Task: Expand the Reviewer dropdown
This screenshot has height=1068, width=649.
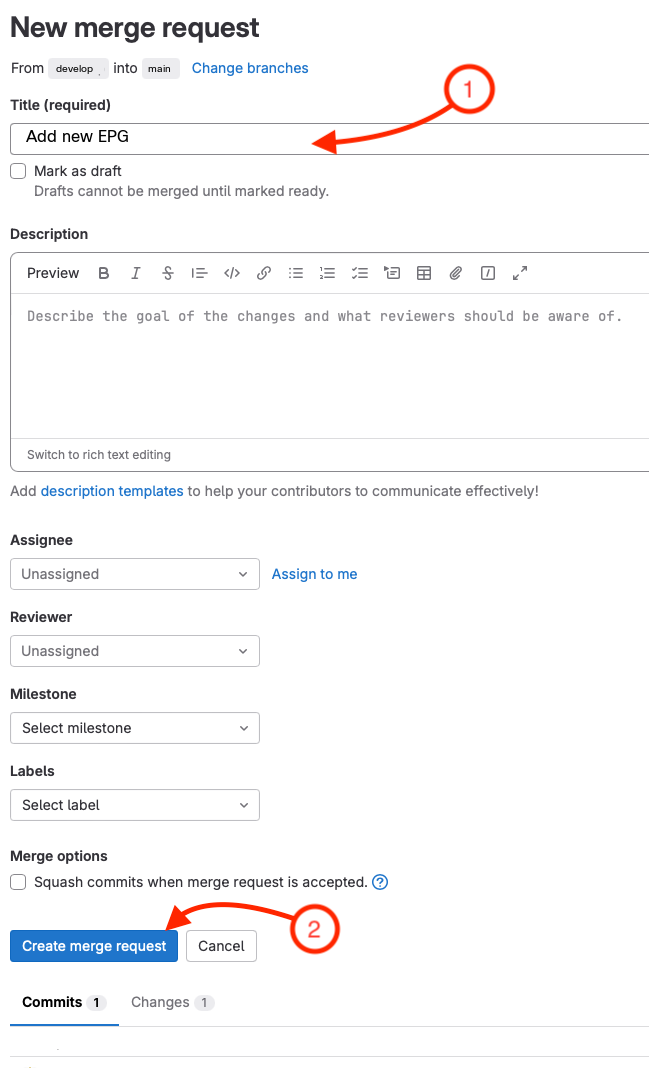Action: [134, 651]
